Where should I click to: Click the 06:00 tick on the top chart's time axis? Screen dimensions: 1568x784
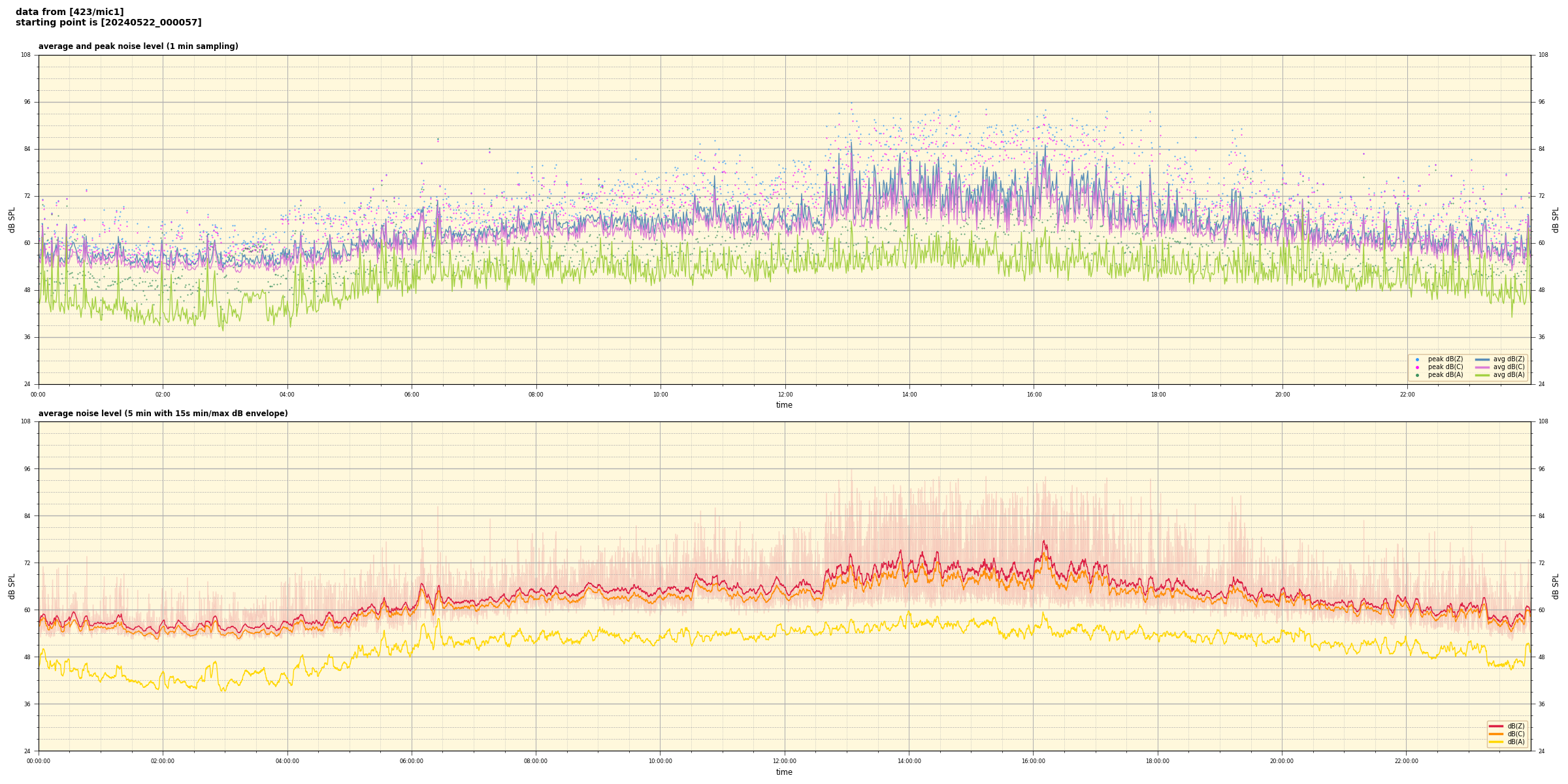point(412,395)
